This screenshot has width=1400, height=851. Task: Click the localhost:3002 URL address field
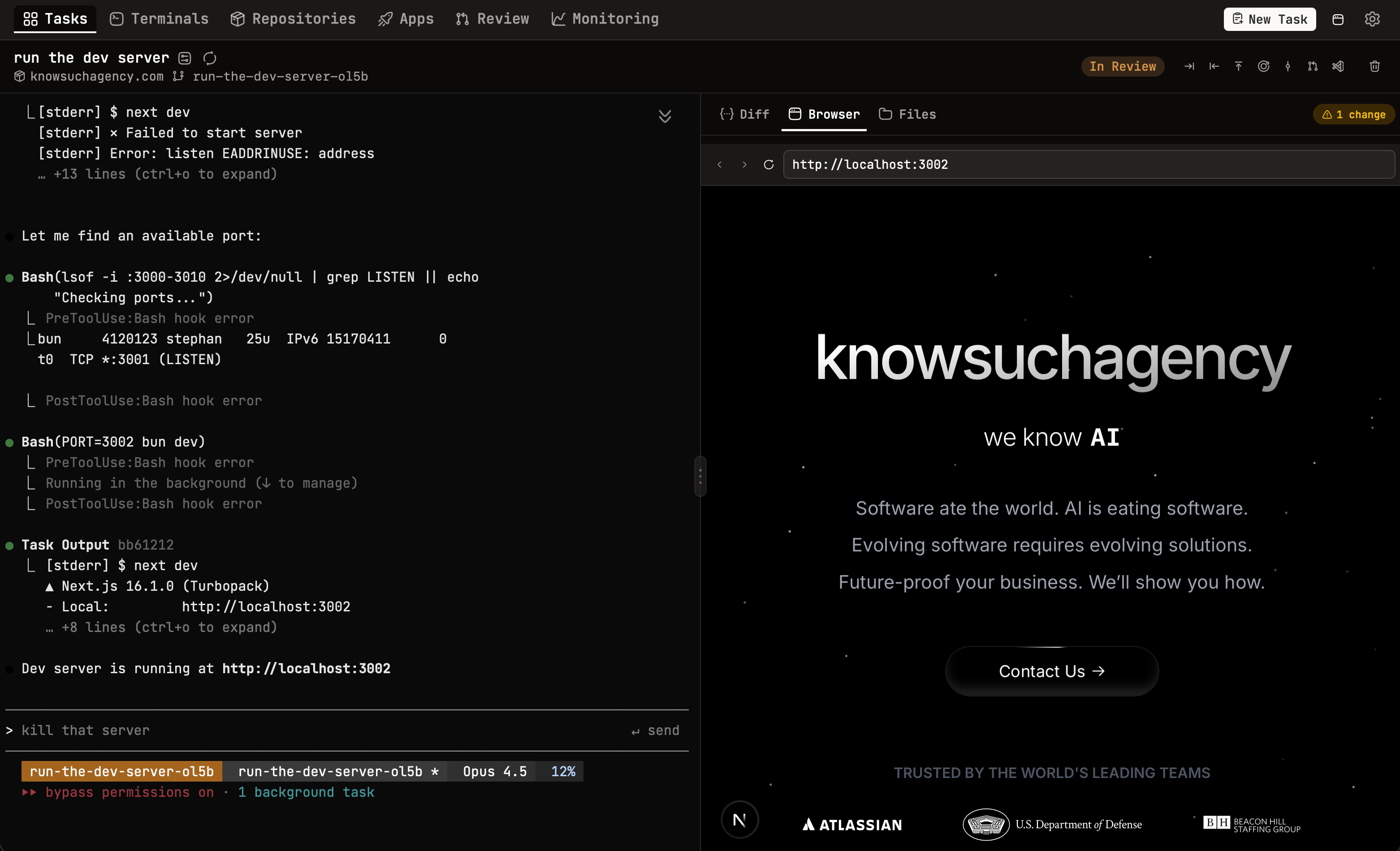pos(1089,165)
